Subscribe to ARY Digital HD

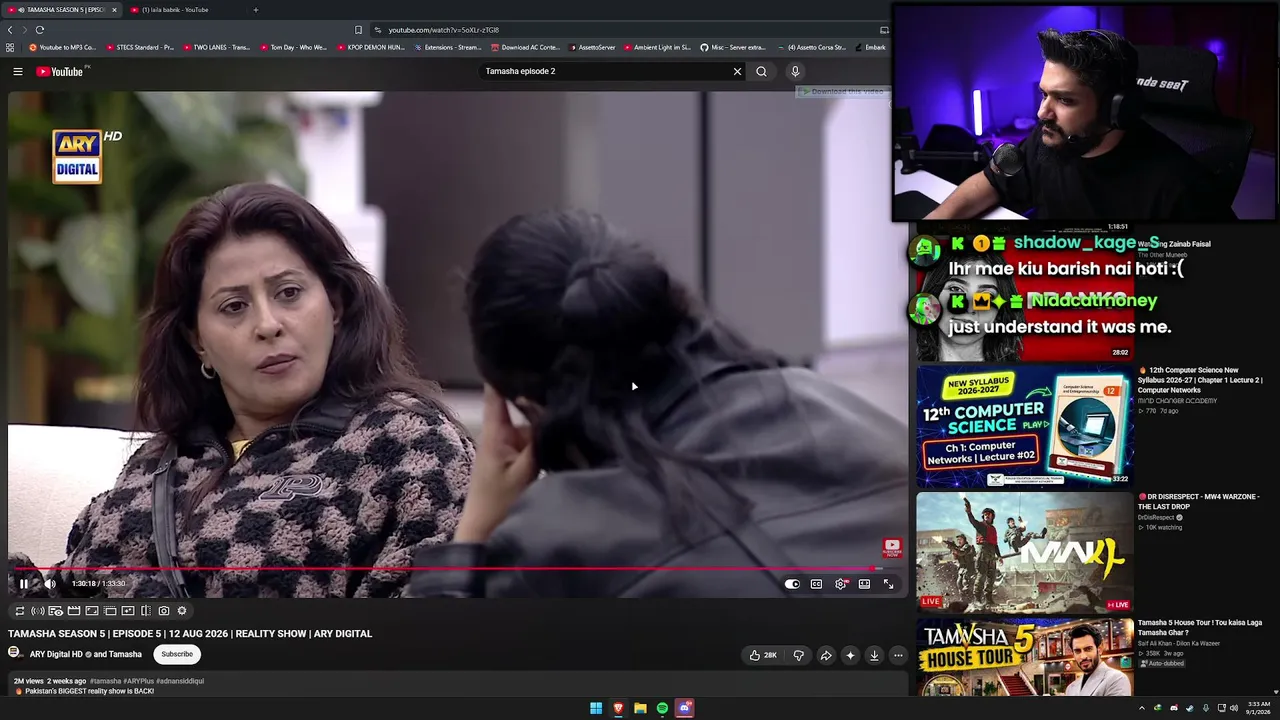coord(177,654)
